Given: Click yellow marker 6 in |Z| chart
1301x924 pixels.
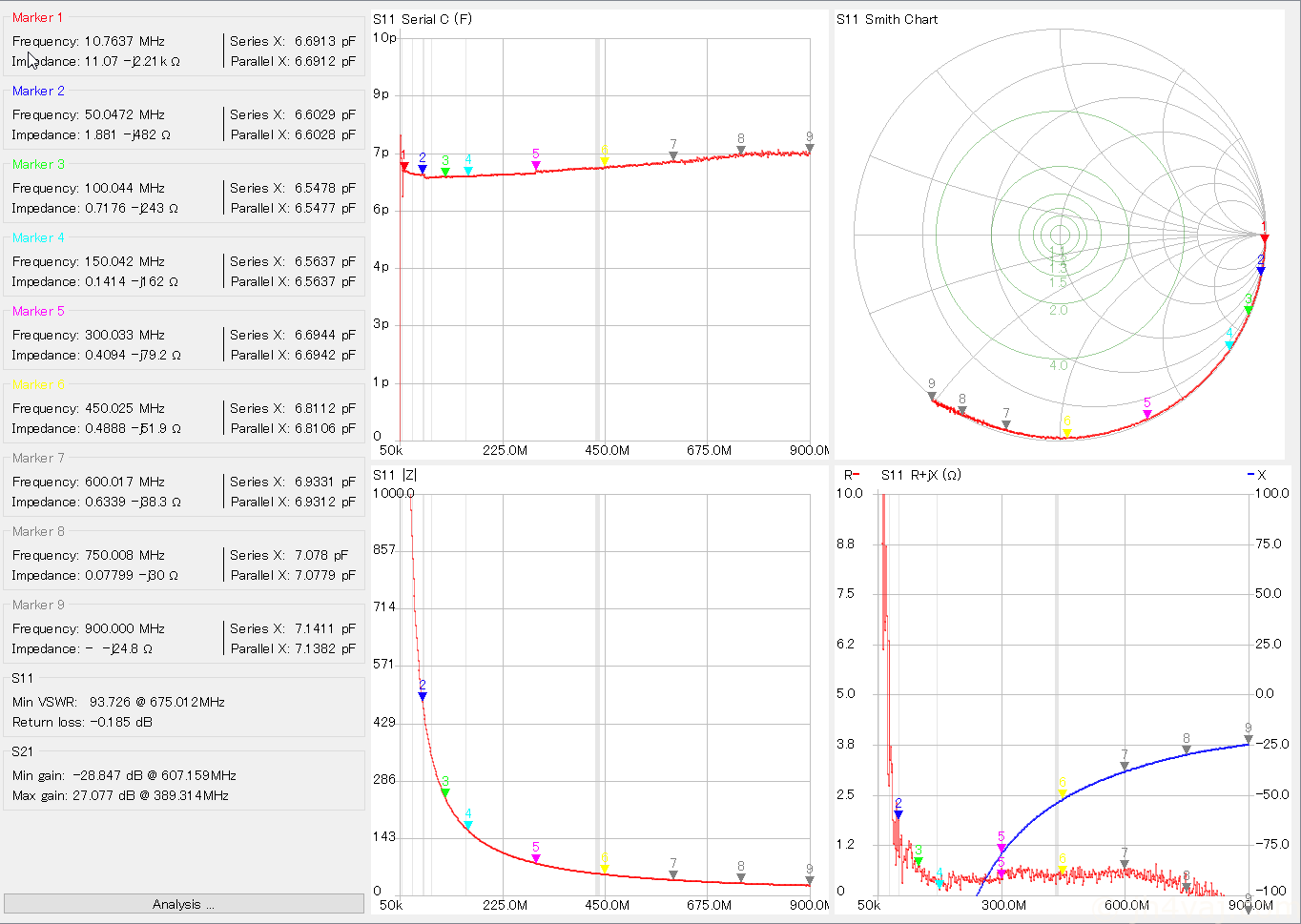Looking at the screenshot, I should click(x=605, y=870).
